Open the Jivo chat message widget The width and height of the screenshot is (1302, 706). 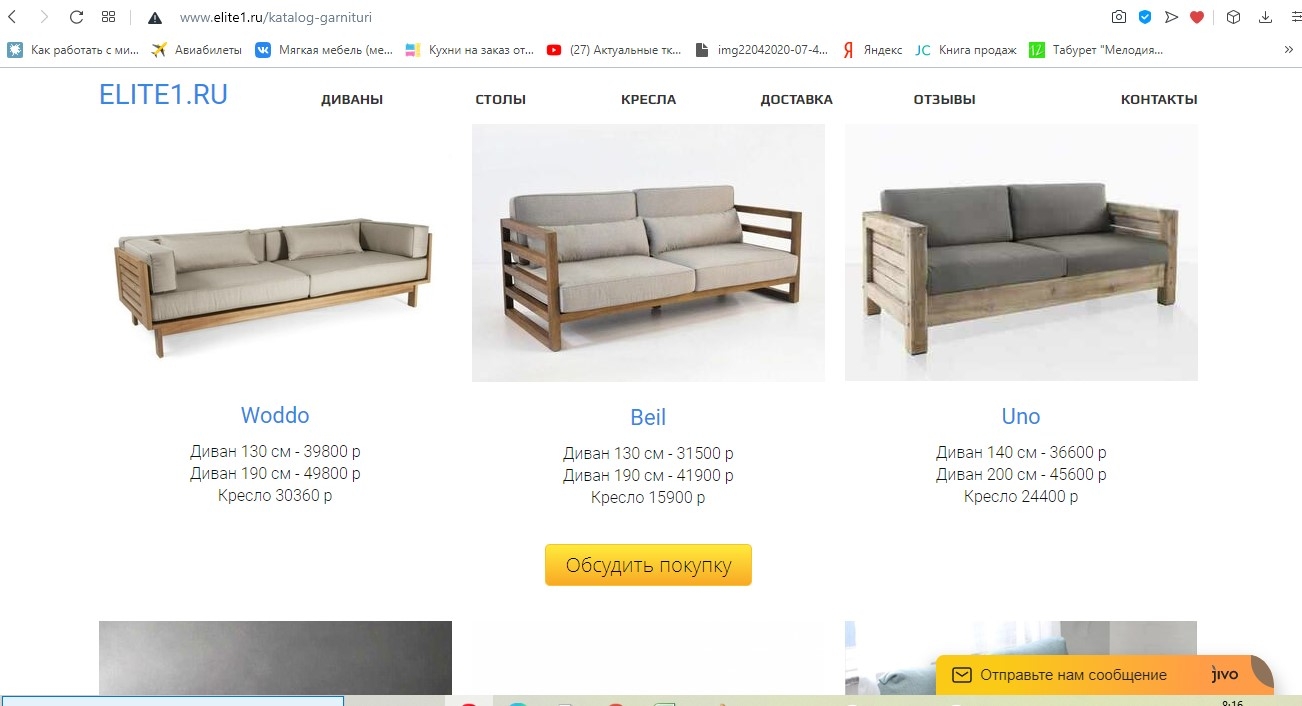[1105, 675]
